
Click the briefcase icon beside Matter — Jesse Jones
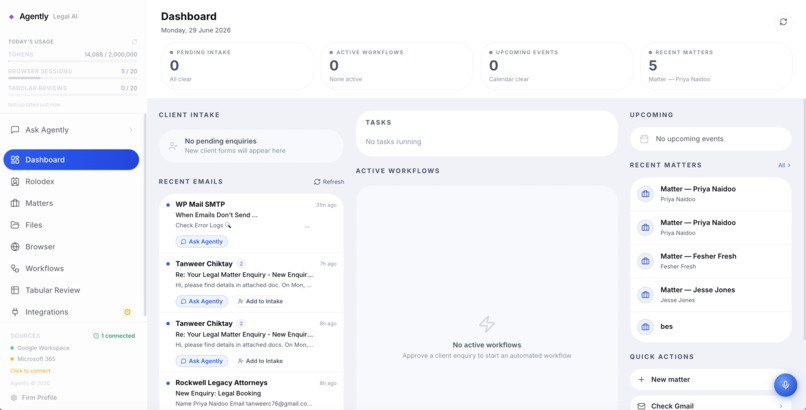coord(645,295)
